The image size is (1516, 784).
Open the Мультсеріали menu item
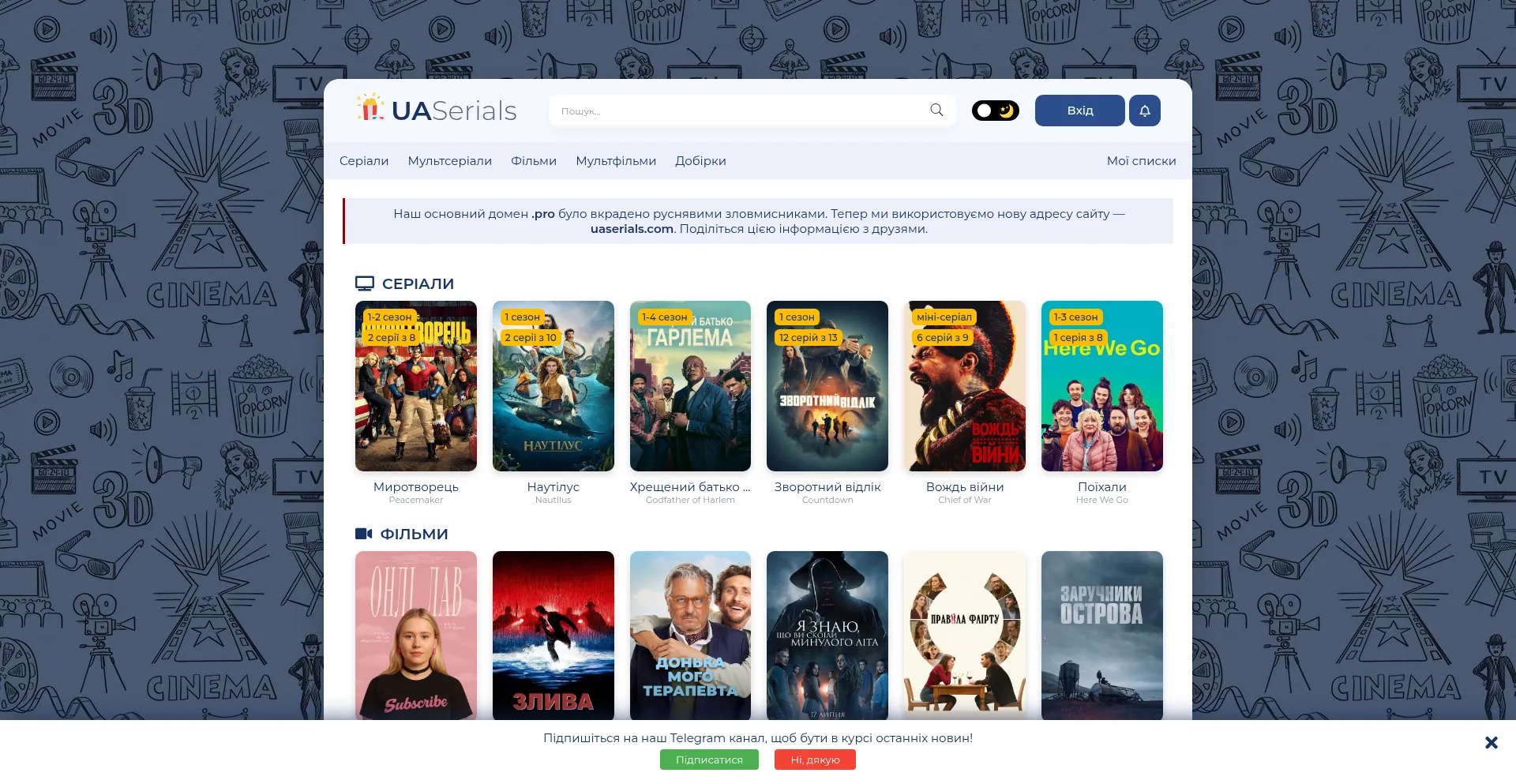(x=449, y=161)
